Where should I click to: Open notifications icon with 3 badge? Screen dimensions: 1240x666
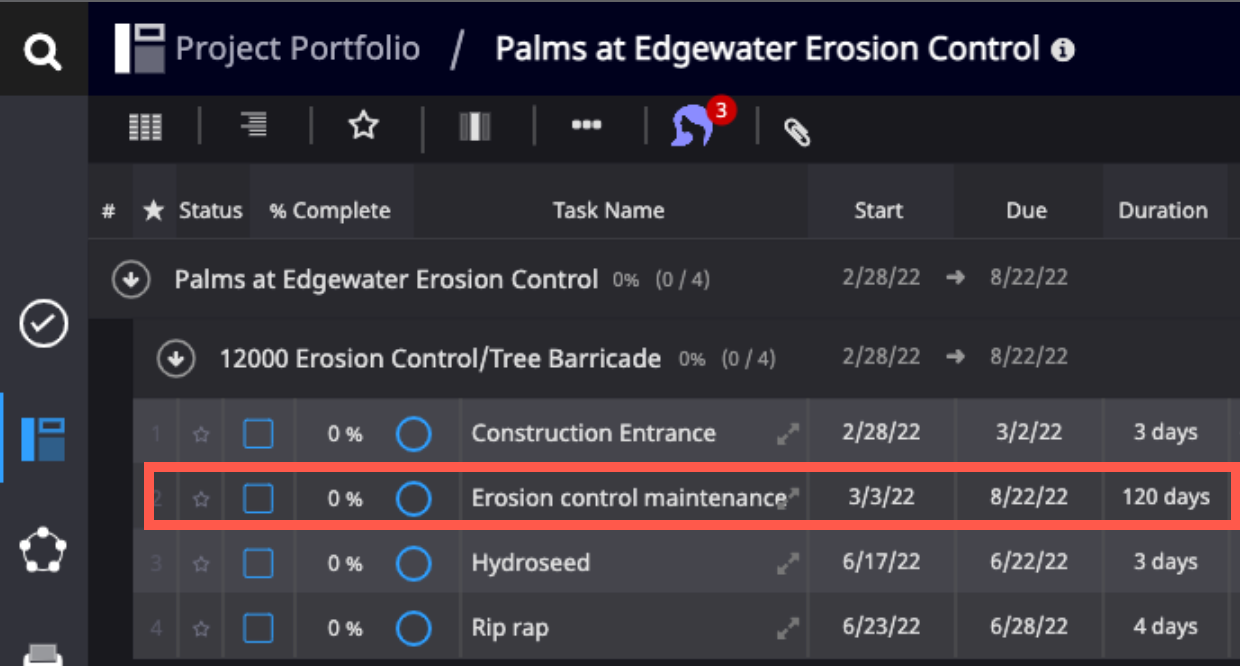(x=695, y=125)
